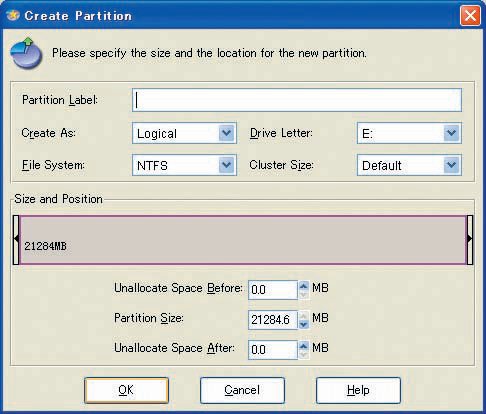Viewport: 486px width, 414px height.
Task: Open Help for partition creation
Action: click(358, 390)
